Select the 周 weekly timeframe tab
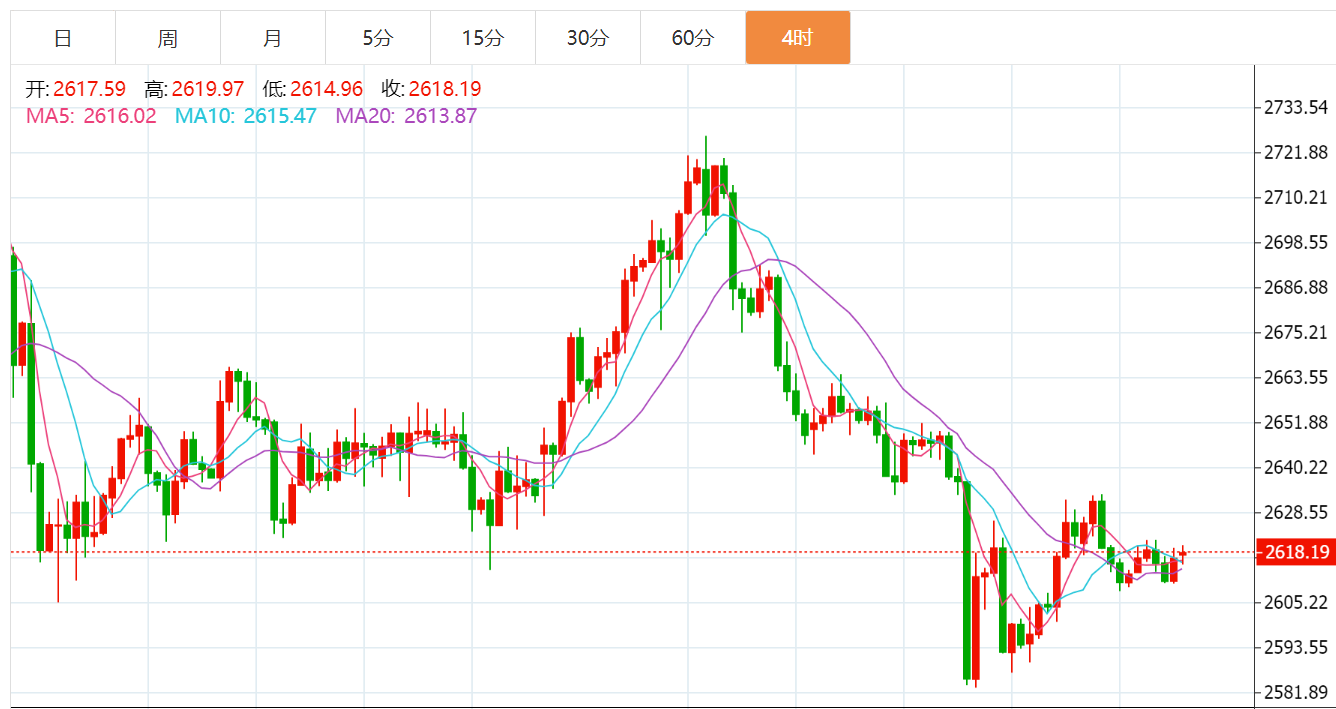Screen dimensions: 1336x709 [x=168, y=38]
